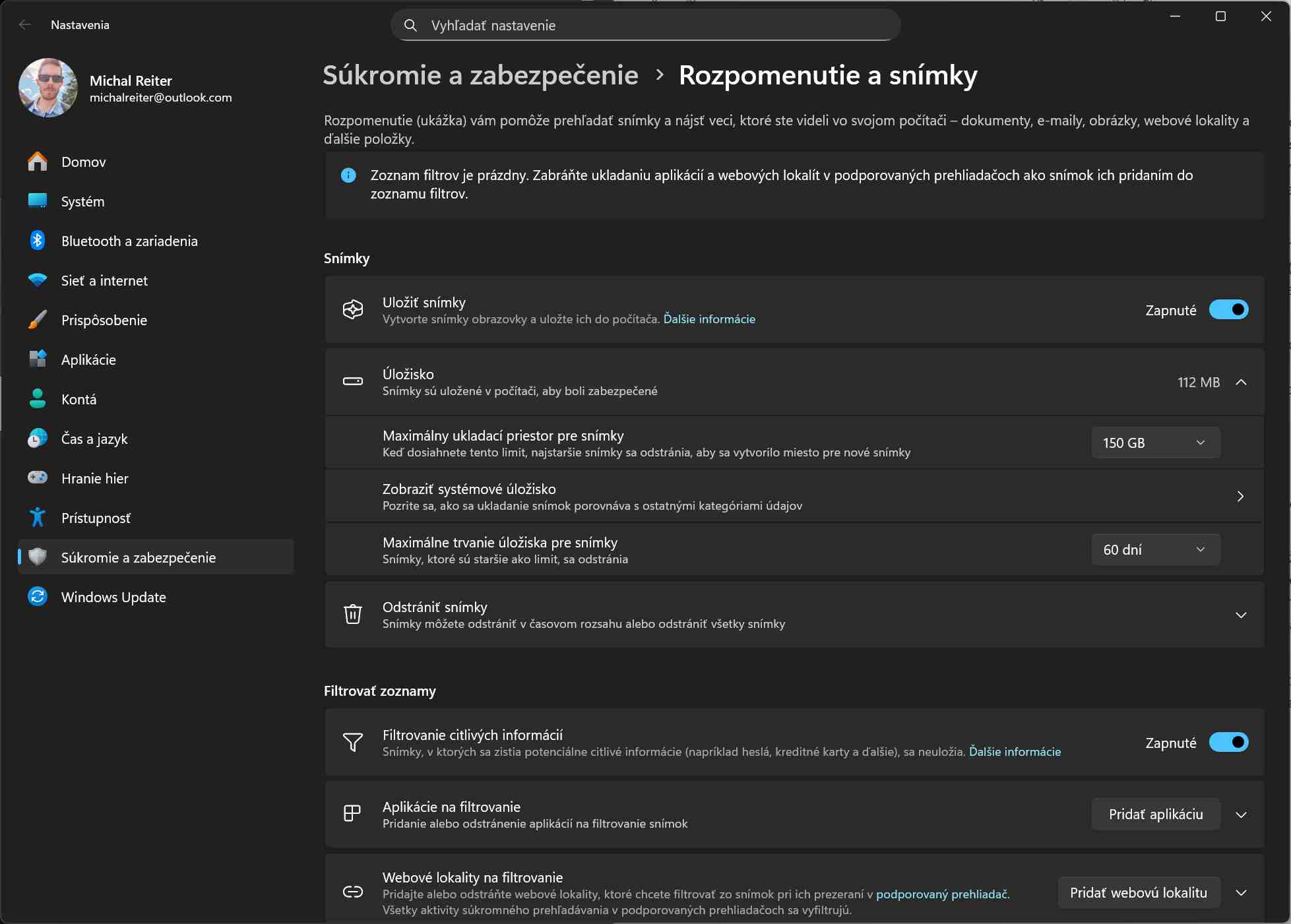Go to Systém in the sidebar

point(82,202)
